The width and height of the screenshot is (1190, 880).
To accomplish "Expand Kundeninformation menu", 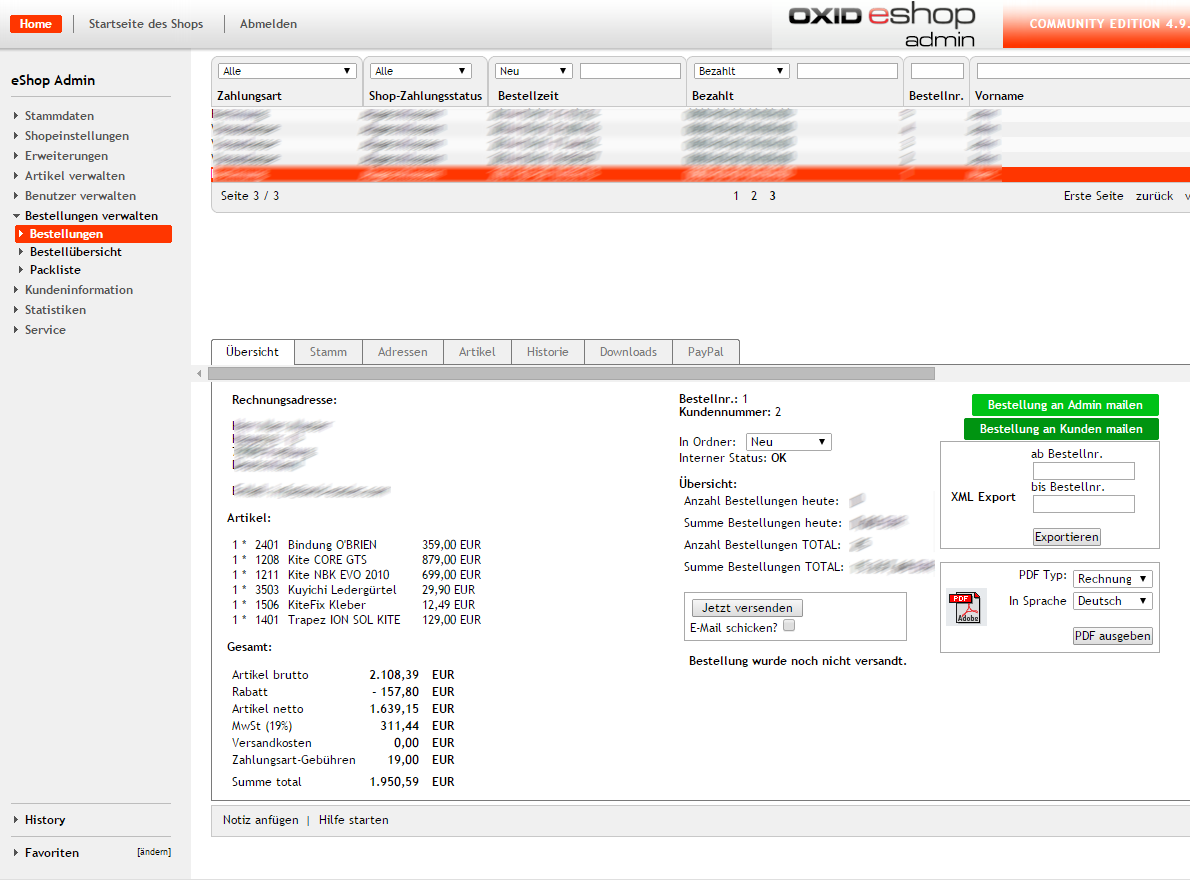I will 78,290.
